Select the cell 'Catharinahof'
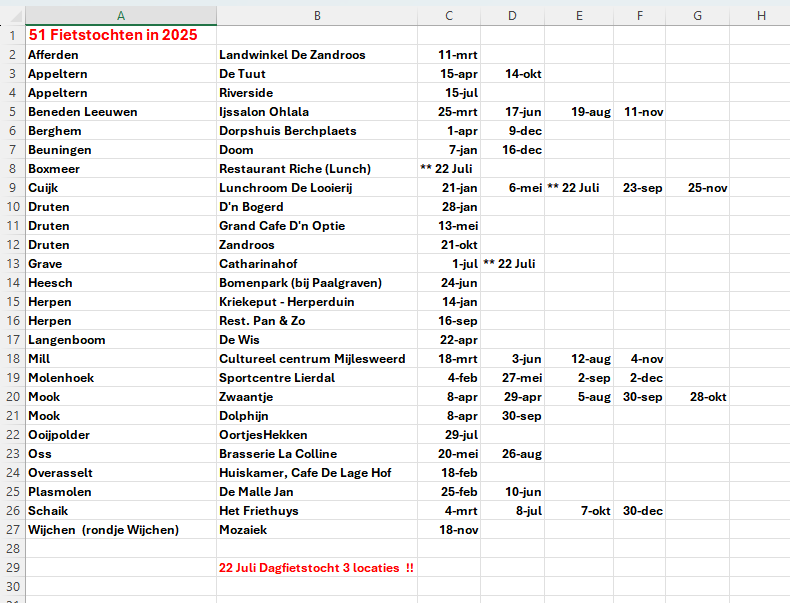The image size is (790, 603). [317, 263]
